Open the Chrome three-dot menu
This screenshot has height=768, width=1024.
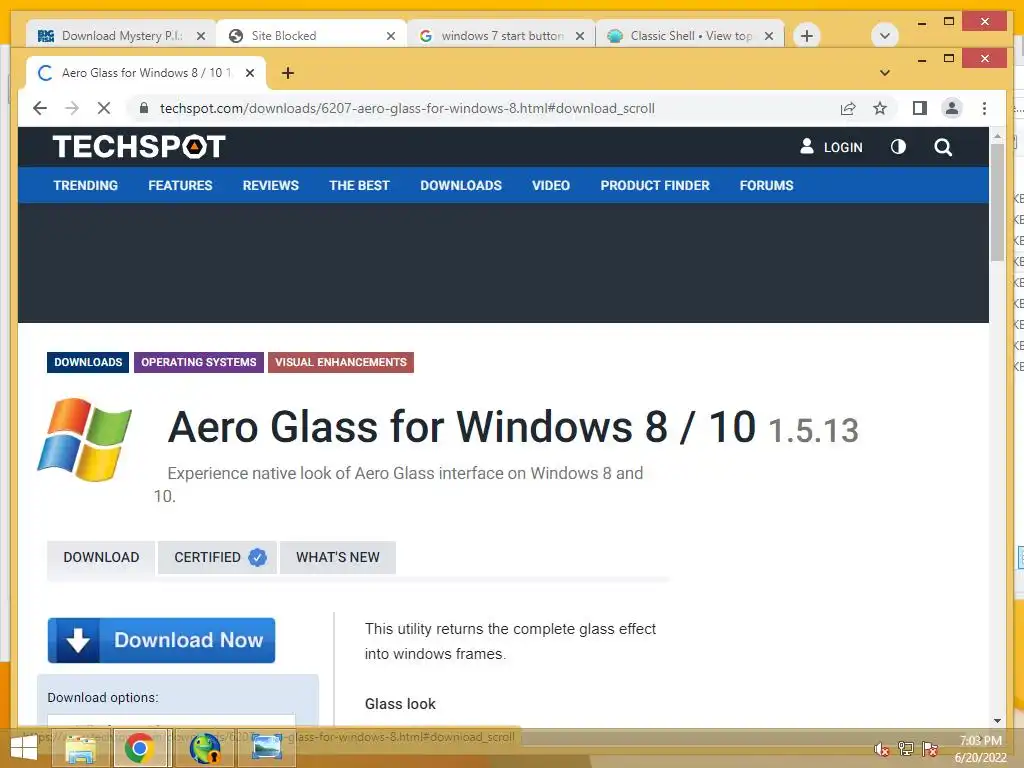[984, 108]
